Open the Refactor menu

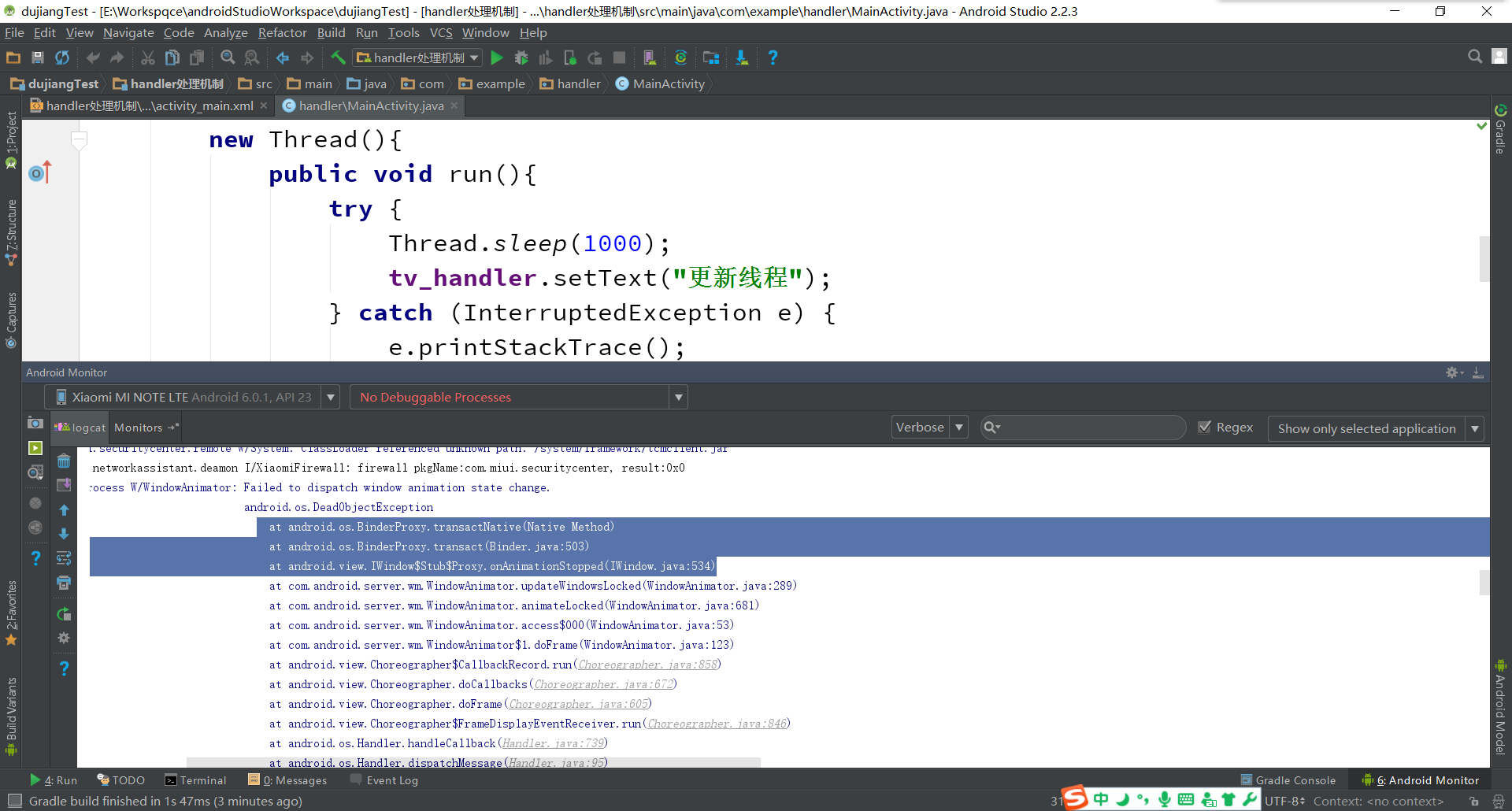tap(282, 32)
